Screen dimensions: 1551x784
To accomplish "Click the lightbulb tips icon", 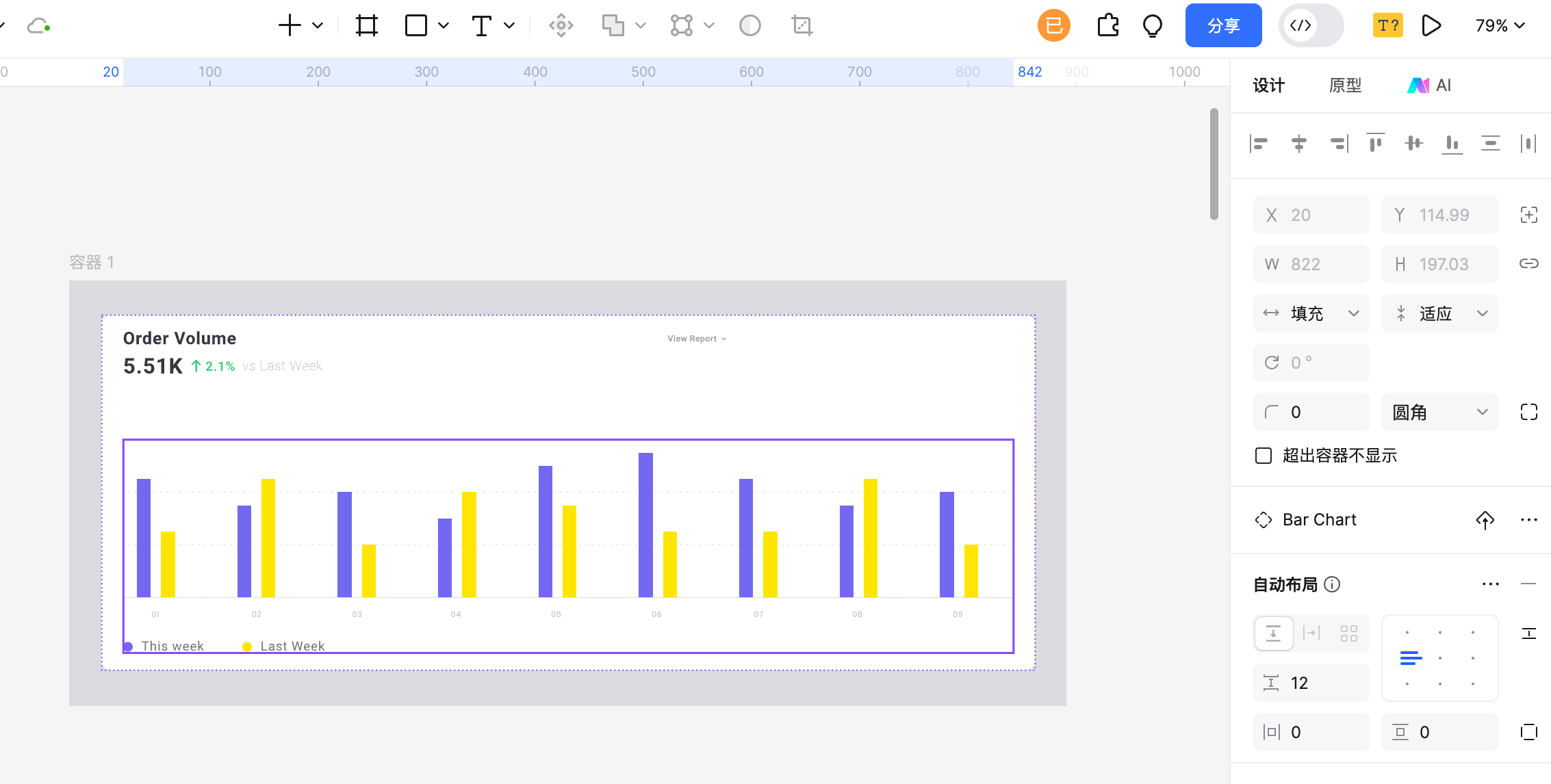I will (x=1153, y=26).
